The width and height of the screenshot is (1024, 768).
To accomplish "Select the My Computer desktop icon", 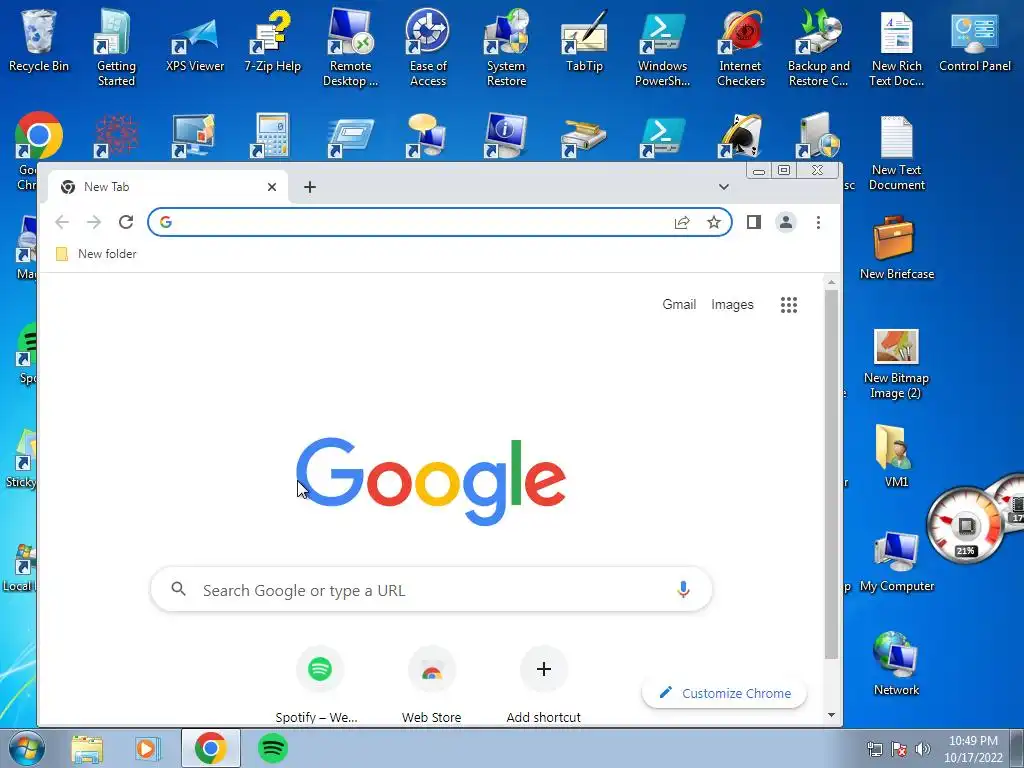I will click(897, 560).
